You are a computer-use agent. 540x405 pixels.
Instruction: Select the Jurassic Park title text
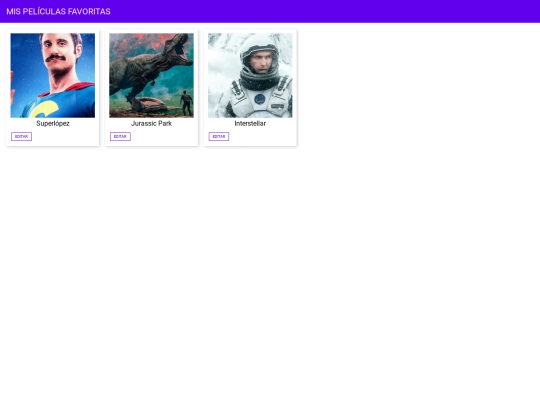pos(152,123)
